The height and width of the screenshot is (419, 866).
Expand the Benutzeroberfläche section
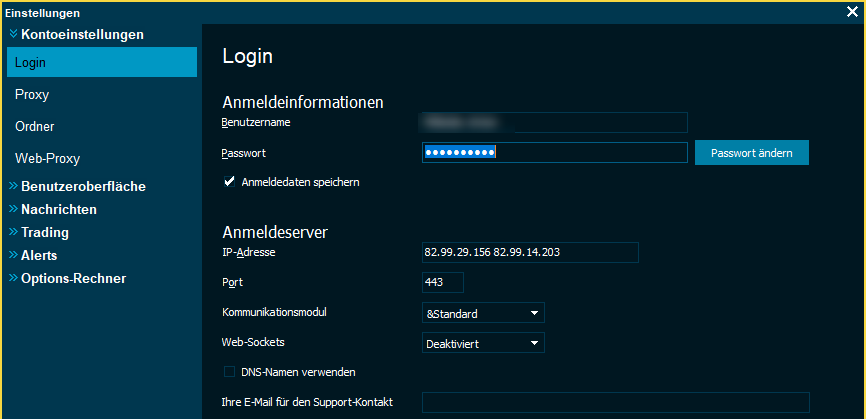[x=77, y=187]
